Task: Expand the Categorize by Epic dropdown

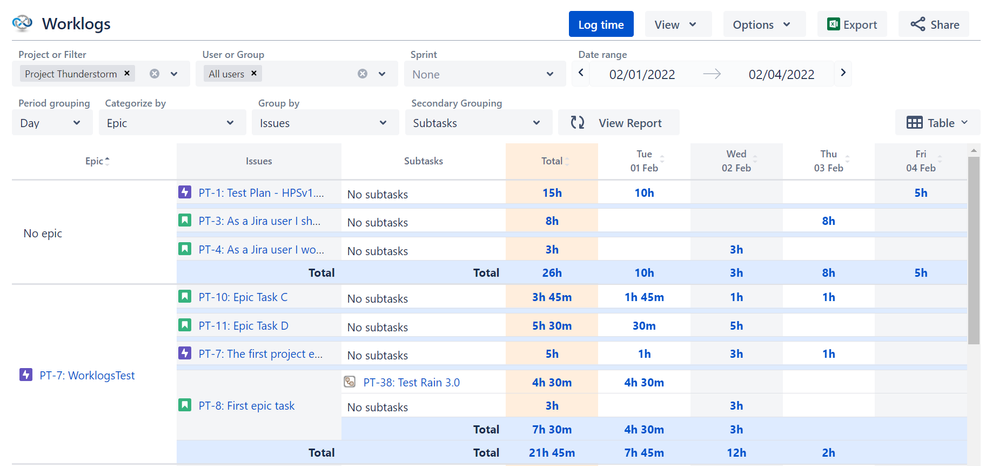Action: click(x=170, y=123)
